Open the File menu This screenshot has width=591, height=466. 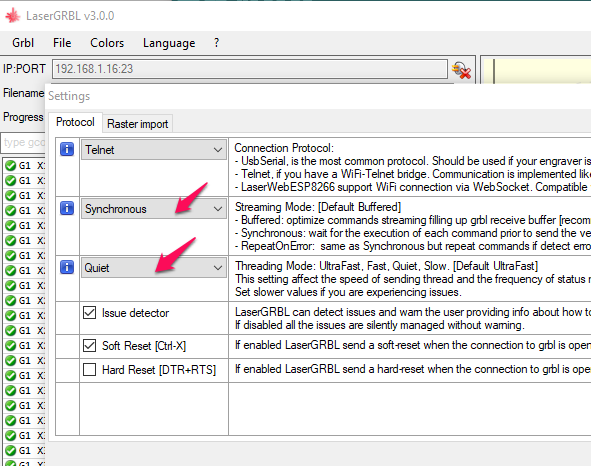click(x=62, y=43)
